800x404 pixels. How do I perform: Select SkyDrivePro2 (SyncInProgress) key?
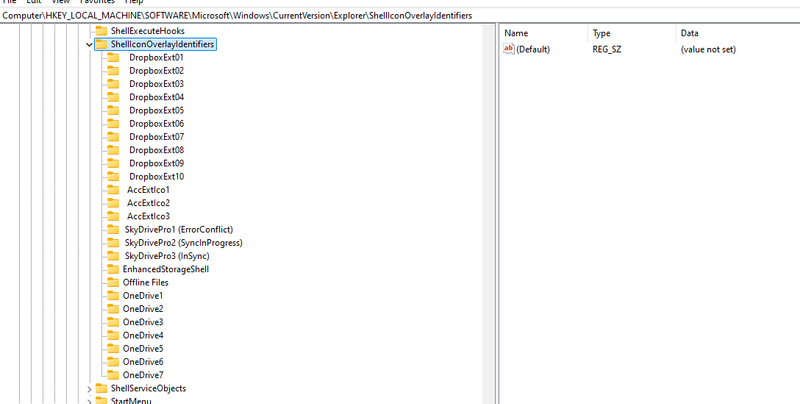[x=184, y=243]
